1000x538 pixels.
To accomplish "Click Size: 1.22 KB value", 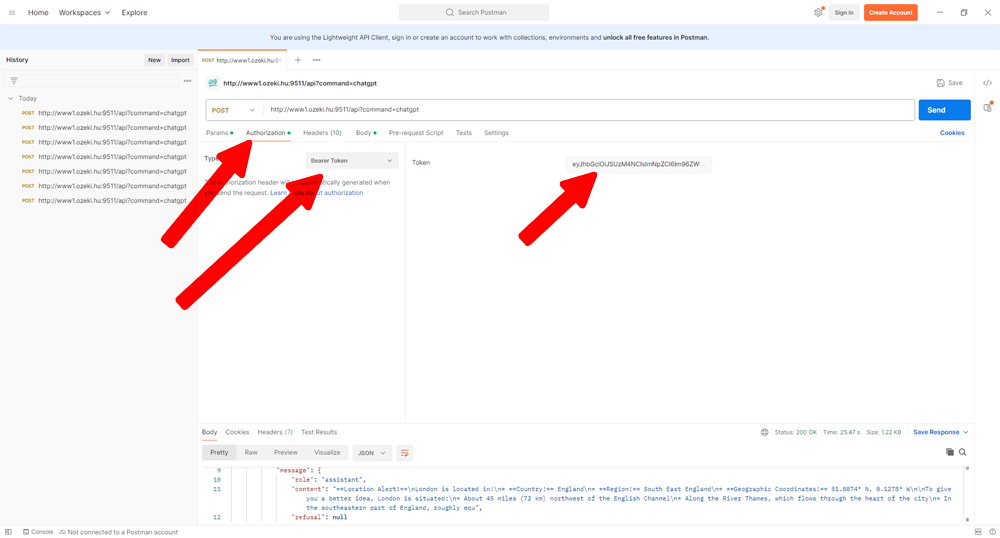I will coord(883,432).
